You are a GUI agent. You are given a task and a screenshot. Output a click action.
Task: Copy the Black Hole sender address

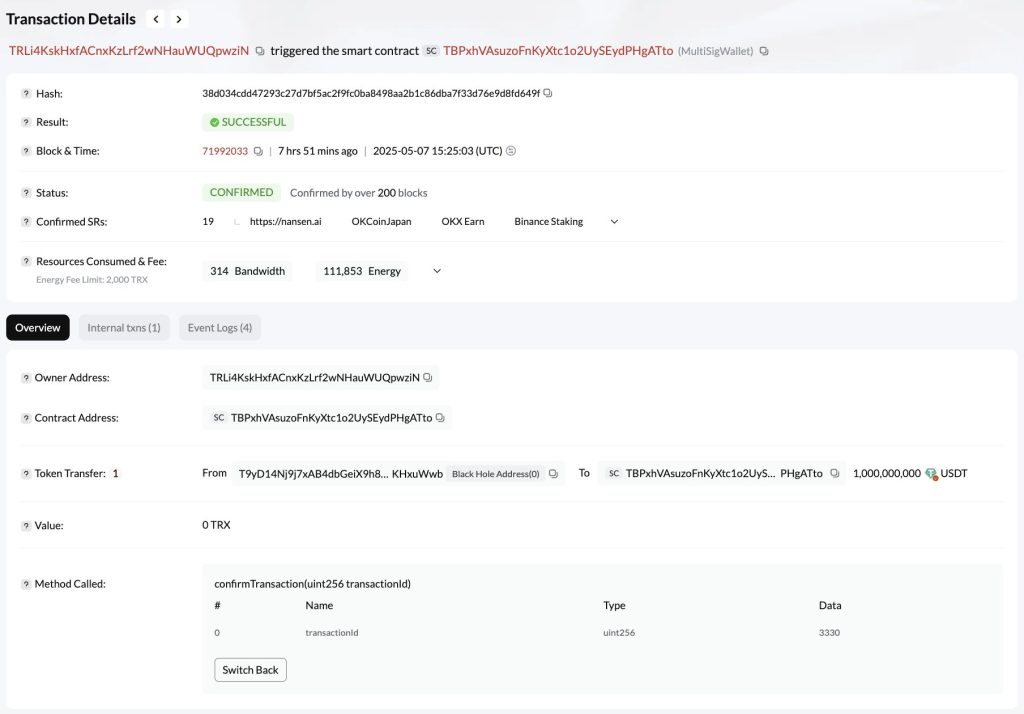coord(553,474)
